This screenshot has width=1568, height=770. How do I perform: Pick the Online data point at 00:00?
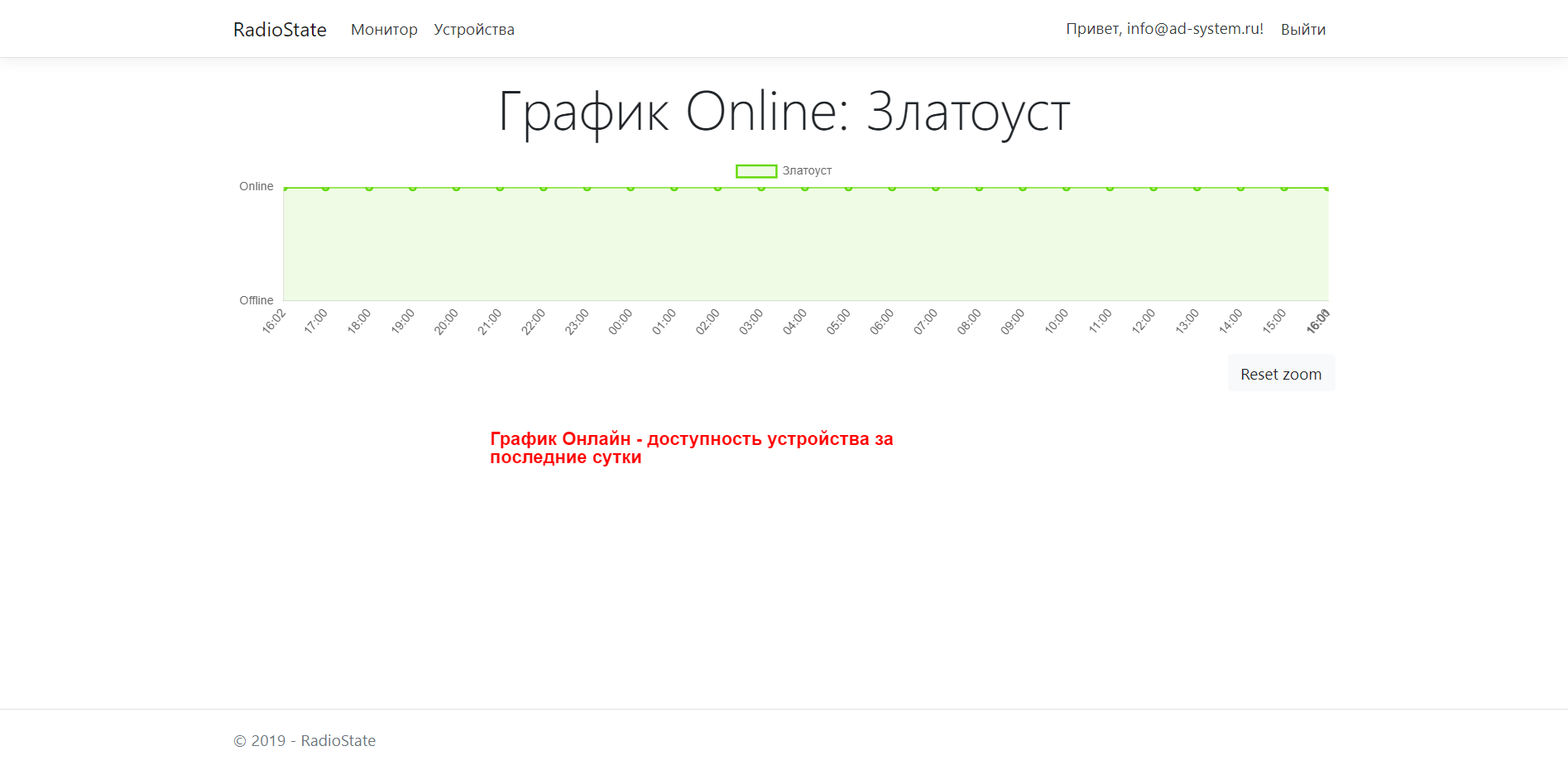point(631,188)
